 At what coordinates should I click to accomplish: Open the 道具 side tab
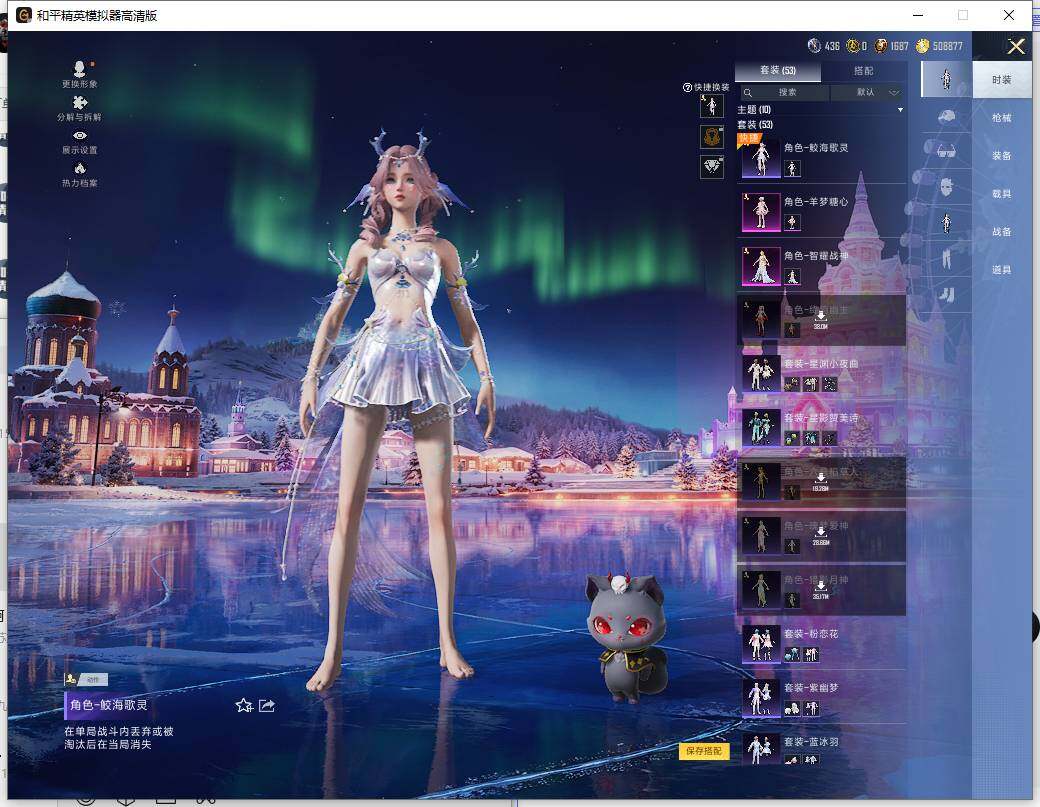[x=1002, y=270]
